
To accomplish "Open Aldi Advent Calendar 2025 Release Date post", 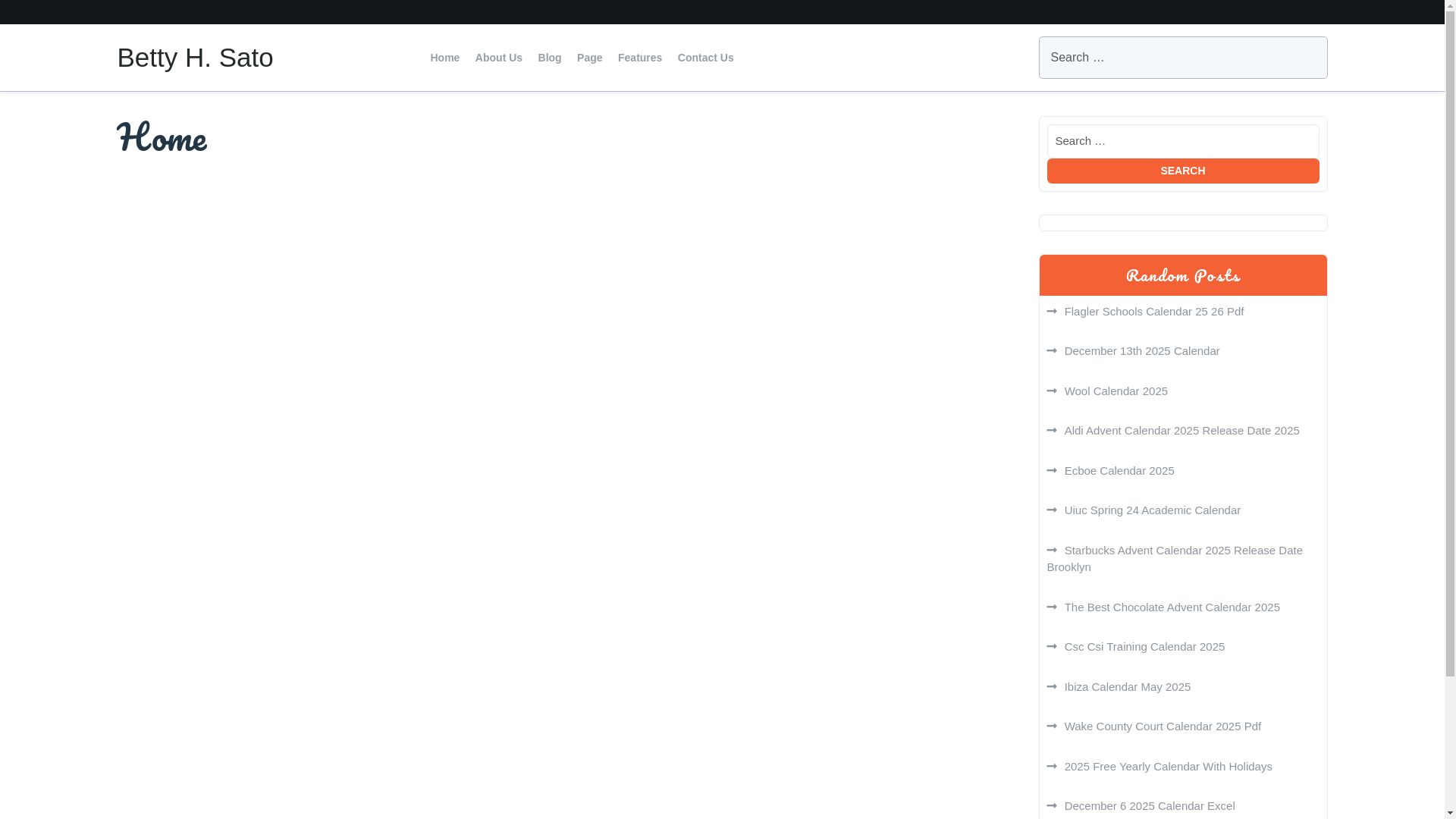I will [1181, 431].
